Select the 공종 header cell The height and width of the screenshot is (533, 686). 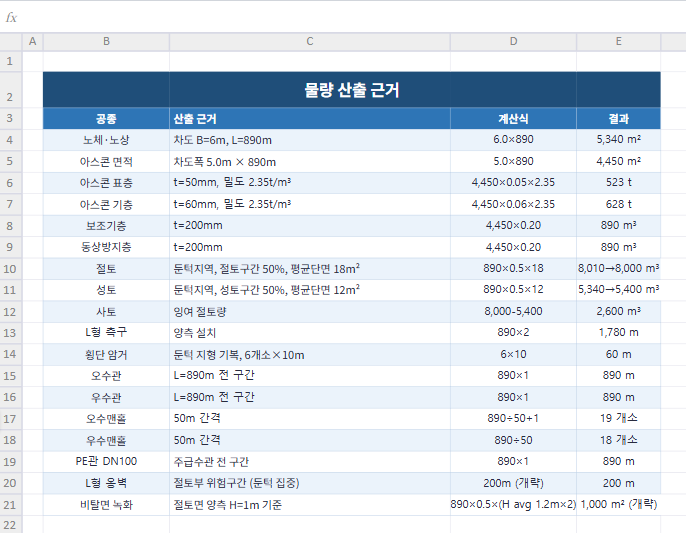[x=106, y=118]
